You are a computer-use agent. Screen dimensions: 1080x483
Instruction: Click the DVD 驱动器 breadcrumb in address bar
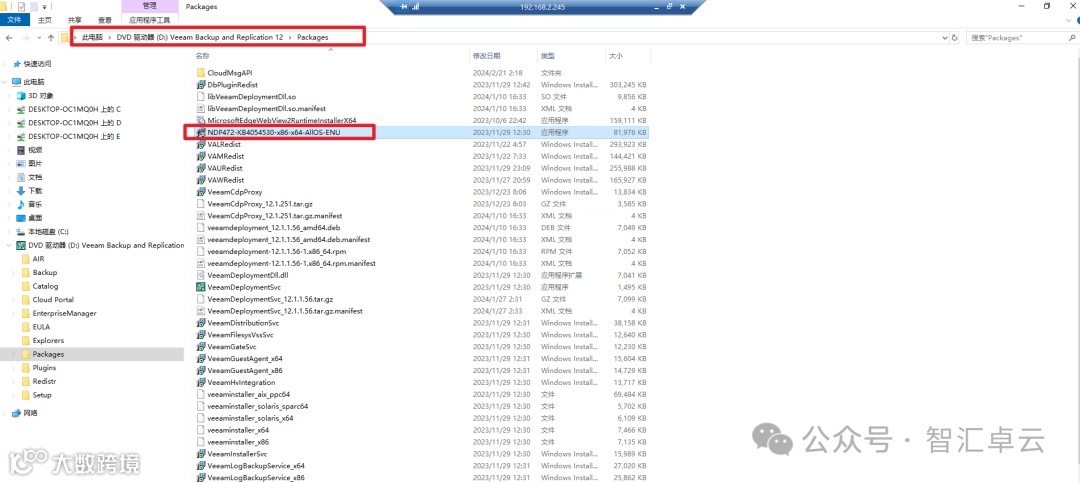coord(200,37)
